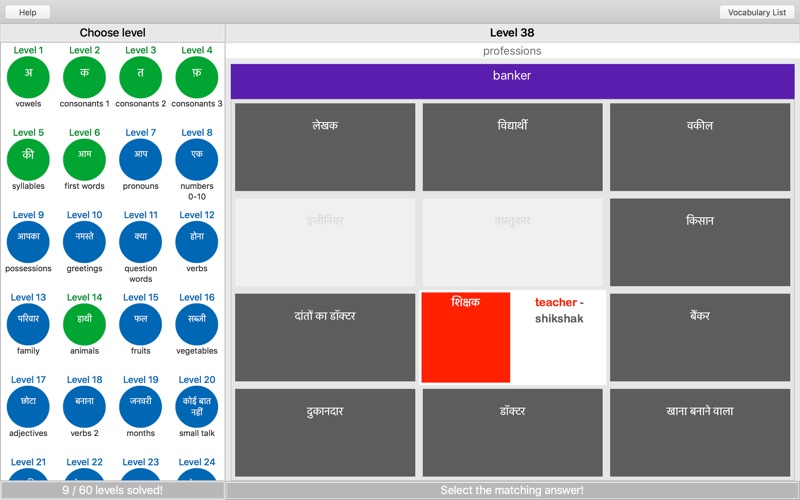
Task: Select the Level 13 family circle
Action: [x=28, y=324]
